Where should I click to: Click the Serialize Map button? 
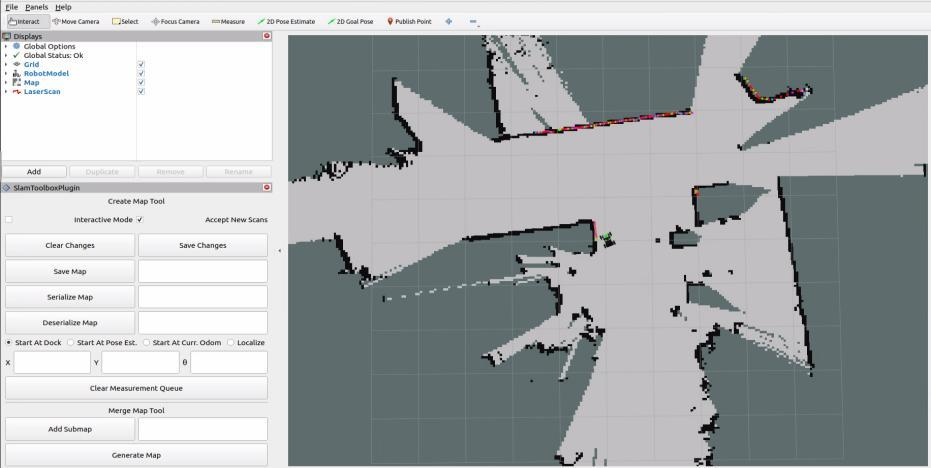click(70, 297)
